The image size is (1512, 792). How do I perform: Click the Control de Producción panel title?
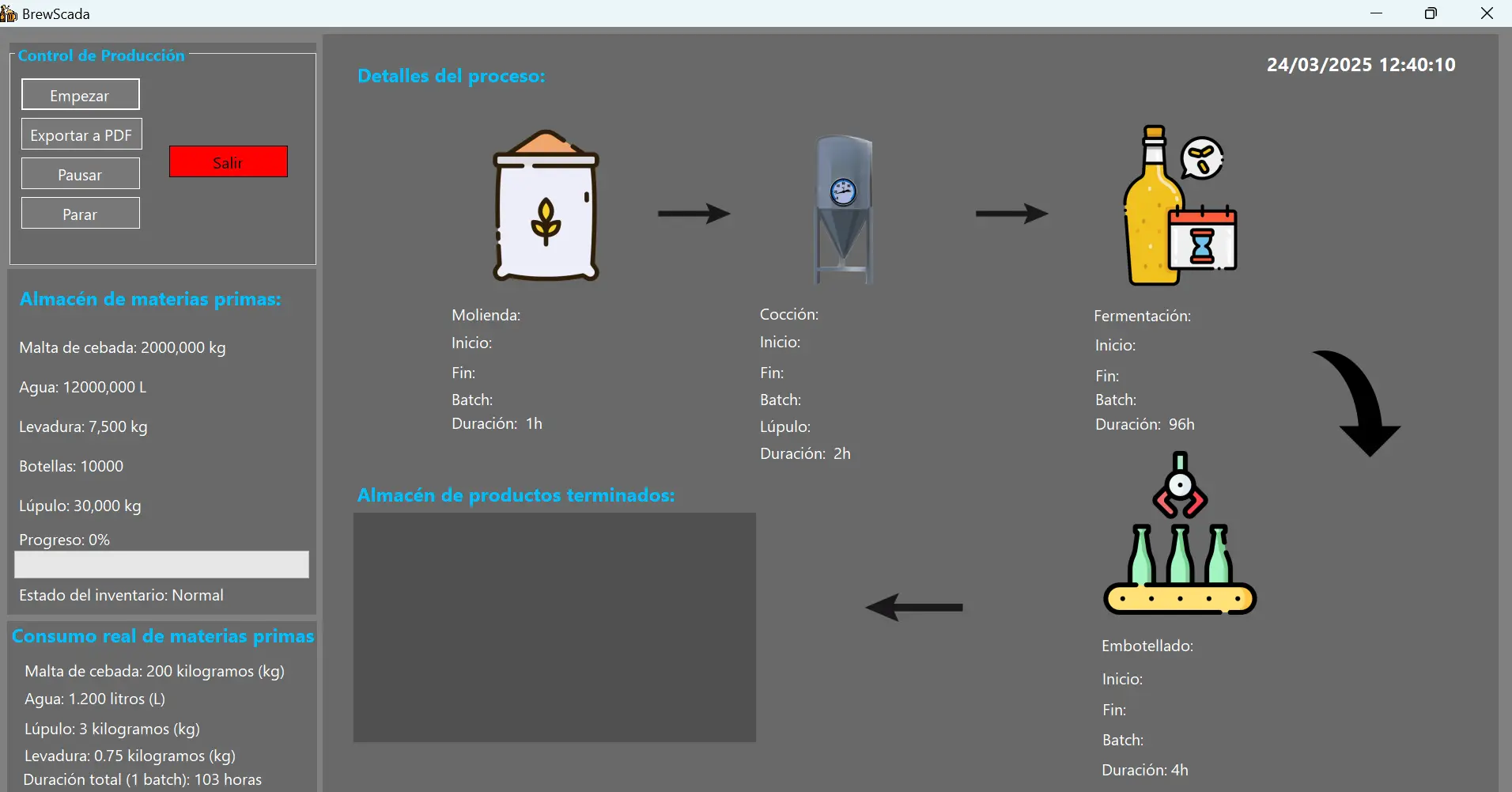tap(101, 55)
